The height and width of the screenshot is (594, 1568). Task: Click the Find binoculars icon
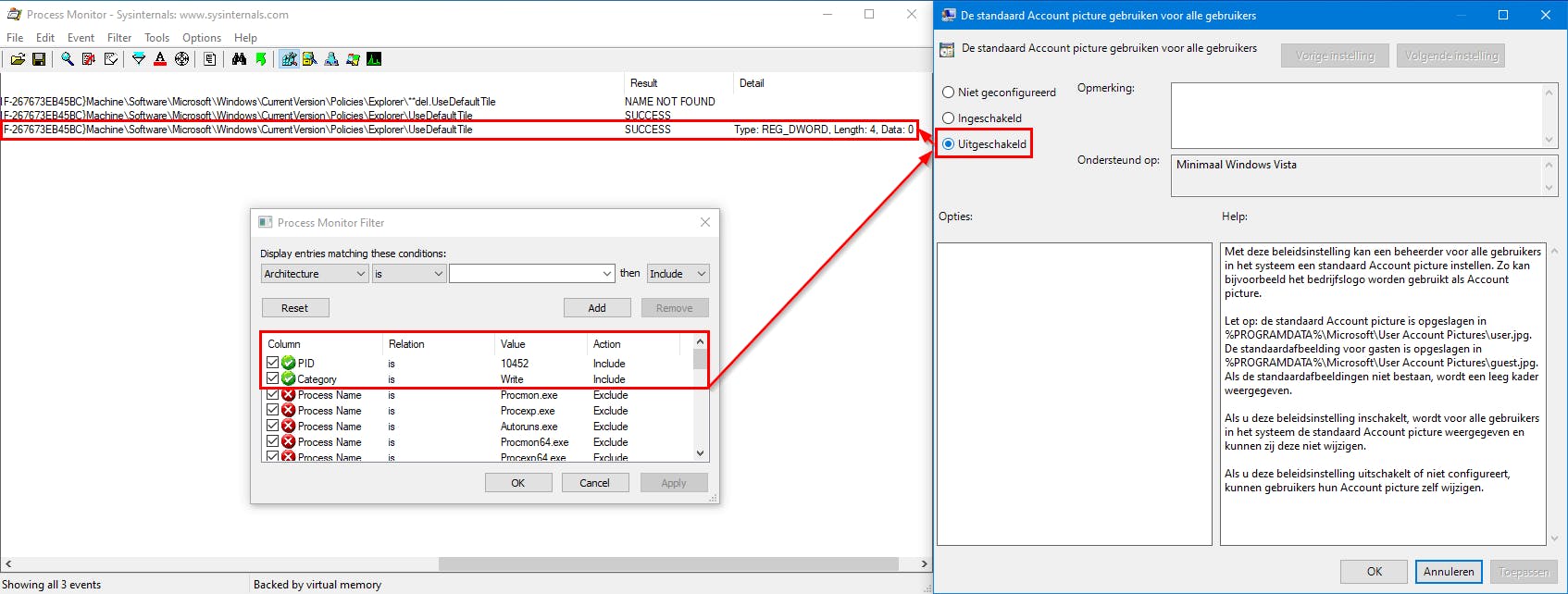(239, 59)
